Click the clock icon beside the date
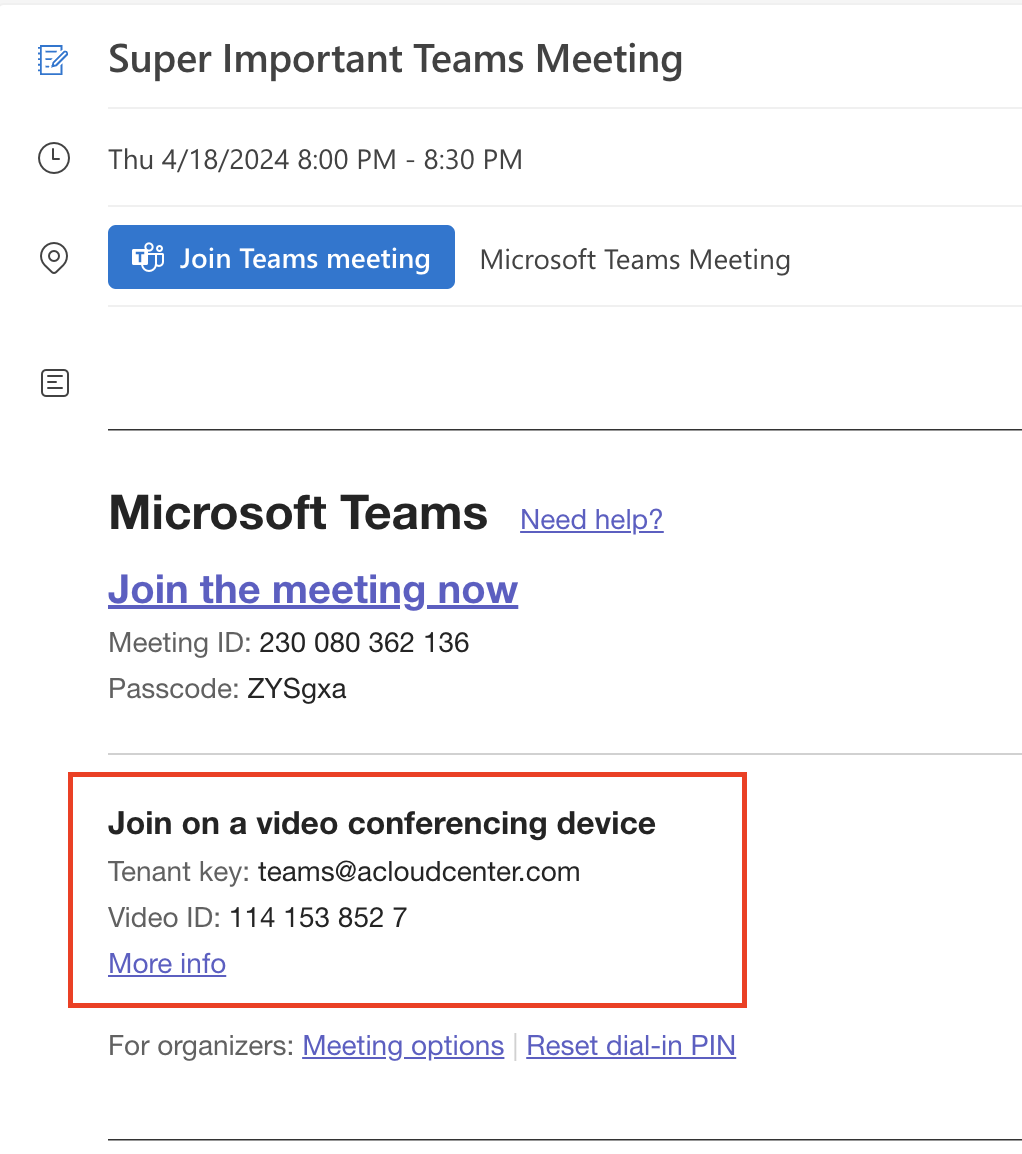Viewport: 1022px width, 1154px height. [x=53, y=159]
